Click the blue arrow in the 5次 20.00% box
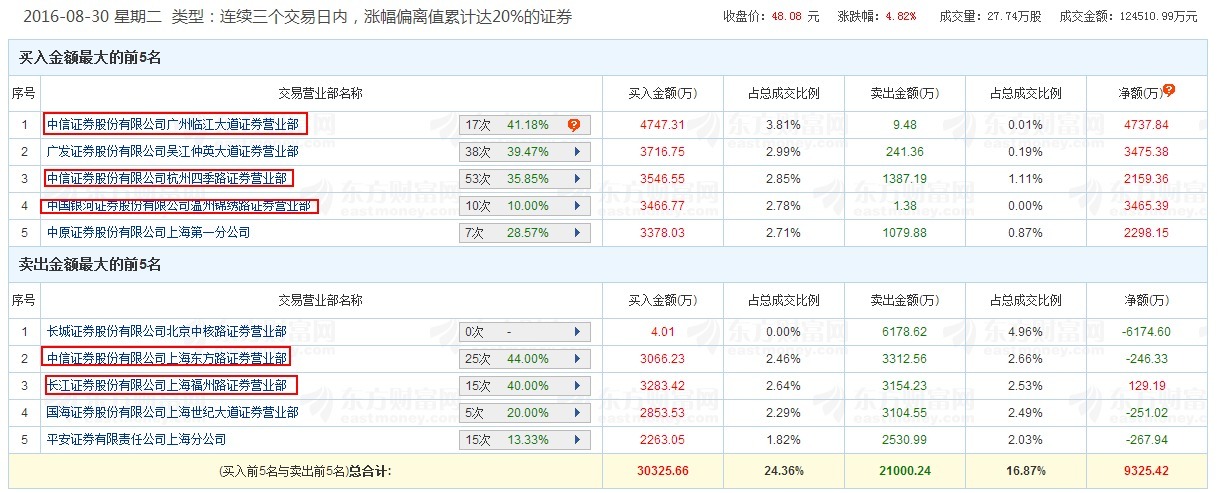Image resolution: width=1220 pixels, height=493 pixels. click(577, 413)
